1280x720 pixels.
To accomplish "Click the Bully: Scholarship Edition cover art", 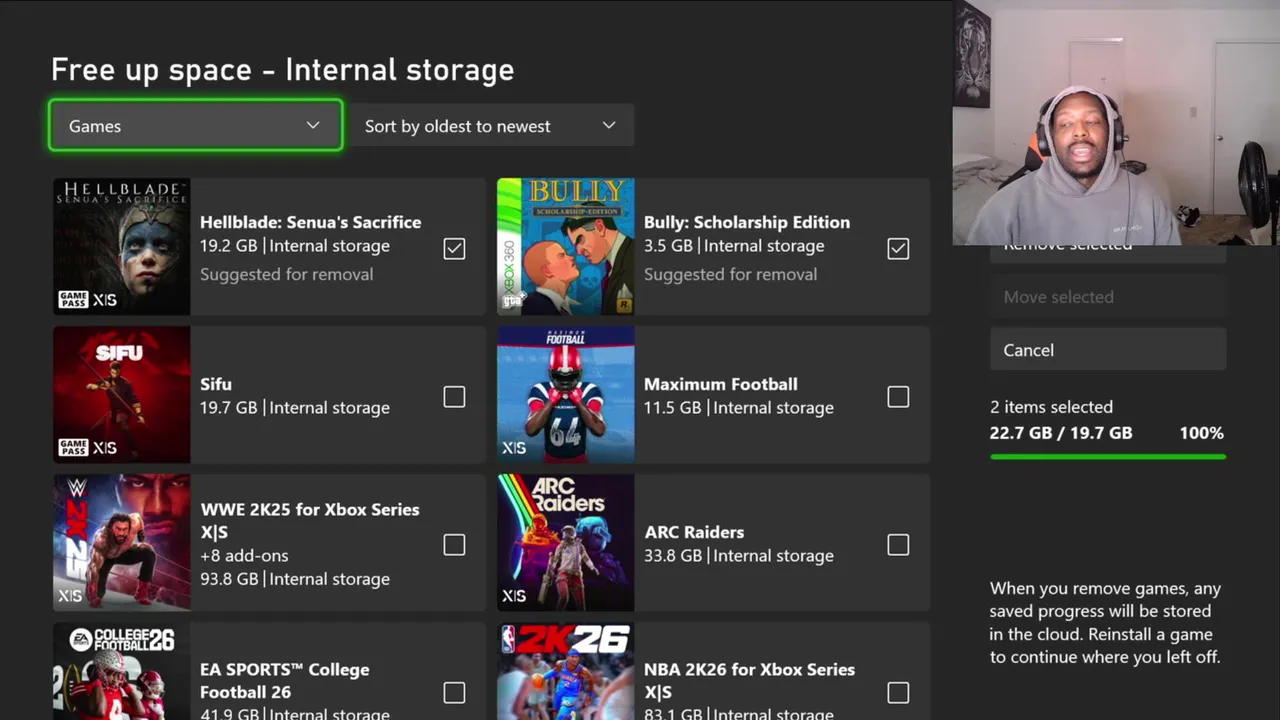I will (x=565, y=246).
